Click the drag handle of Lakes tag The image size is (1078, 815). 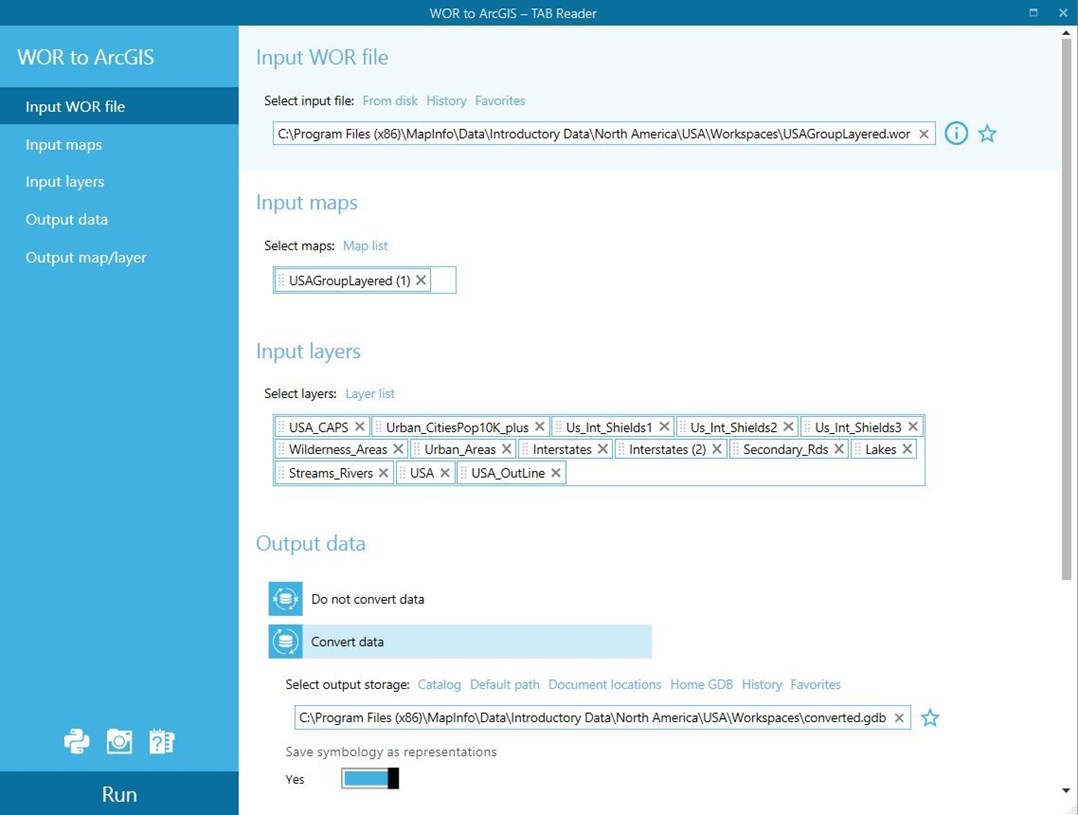[x=857, y=449]
